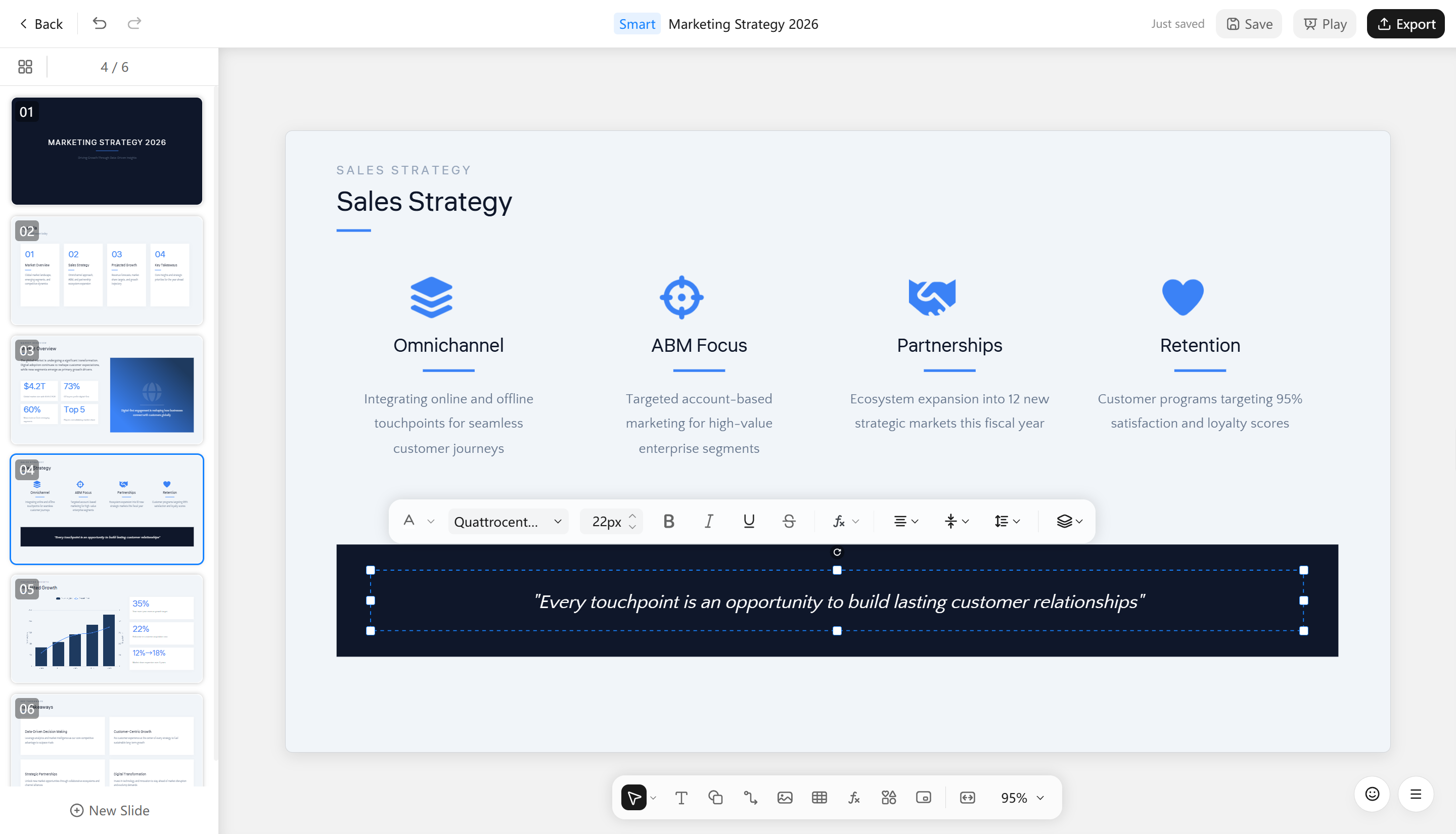Click the Partnerships description about 12 markets
The image size is (1456, 834).
click(949, 411)
